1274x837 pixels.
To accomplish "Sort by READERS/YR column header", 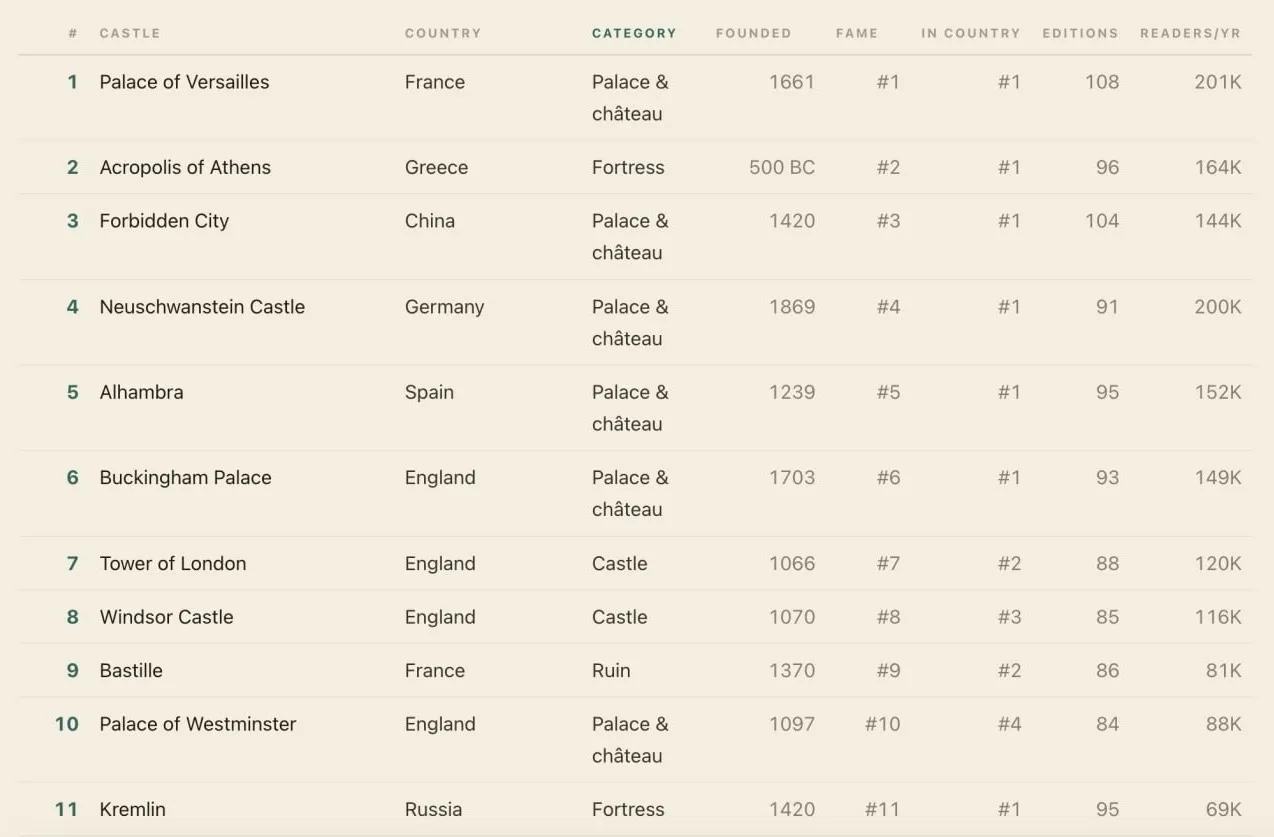I will (x=1190, y=33).
